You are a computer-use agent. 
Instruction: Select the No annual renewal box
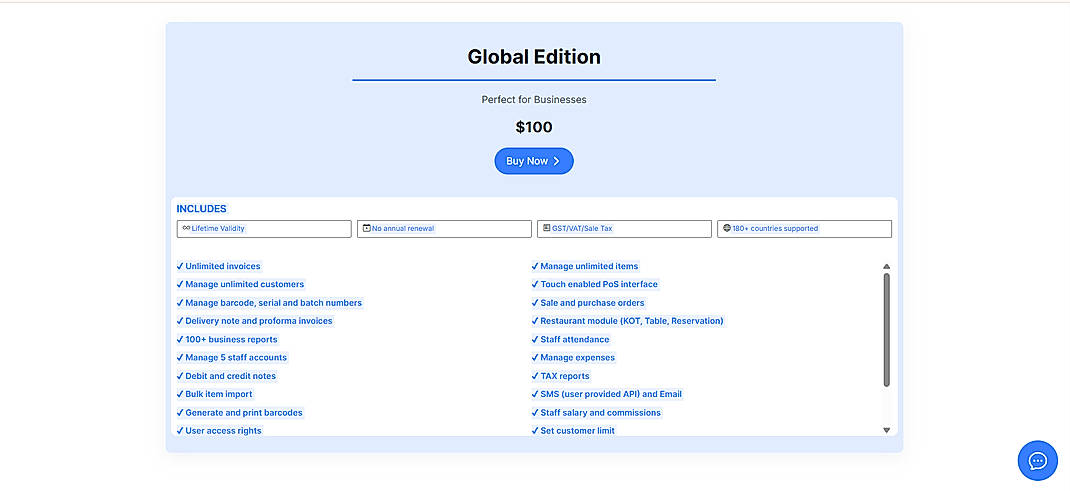tap(444, 228)
